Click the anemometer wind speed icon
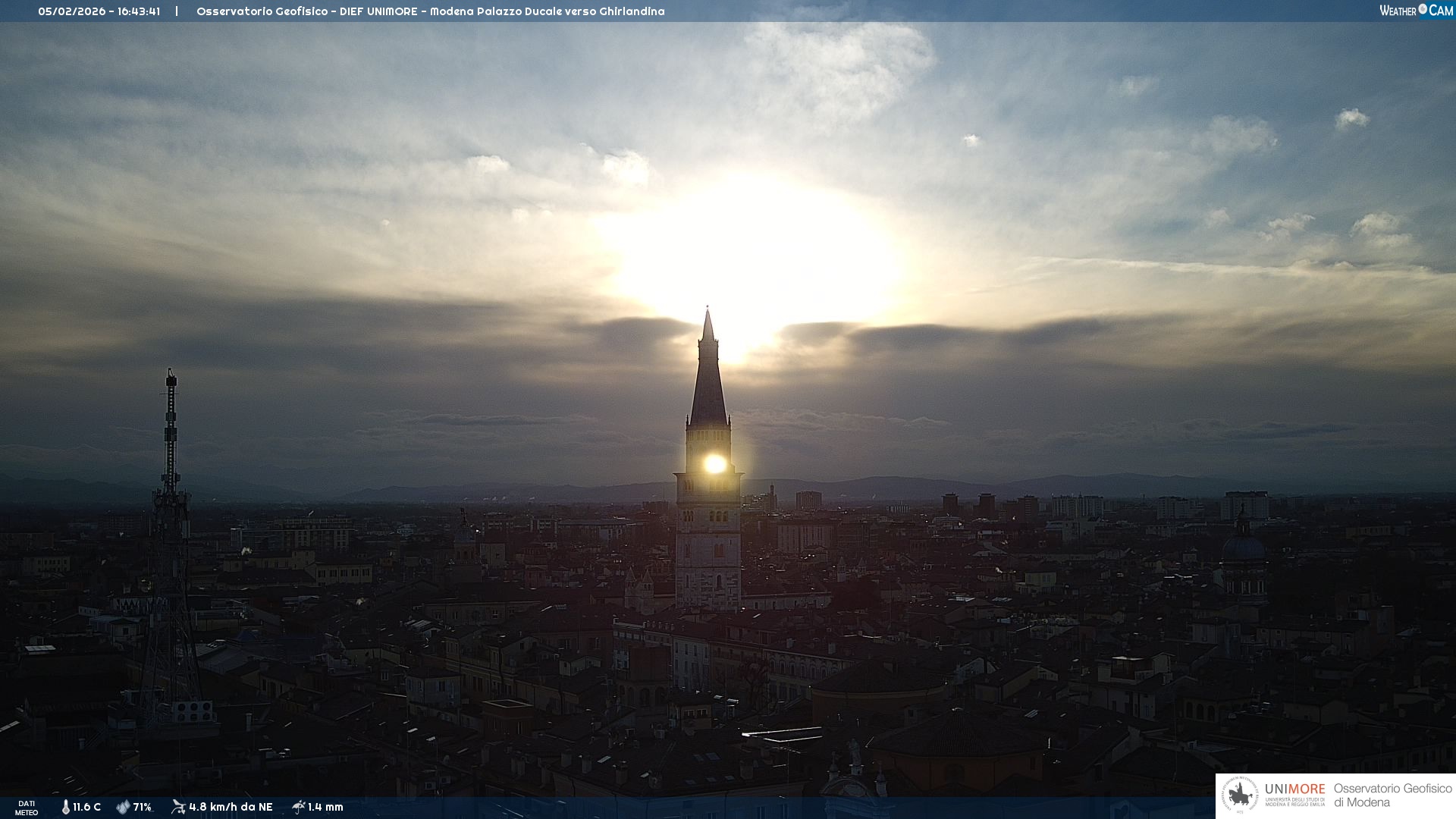This screenshot has width=1456, height=819. [x=178, y=807]
